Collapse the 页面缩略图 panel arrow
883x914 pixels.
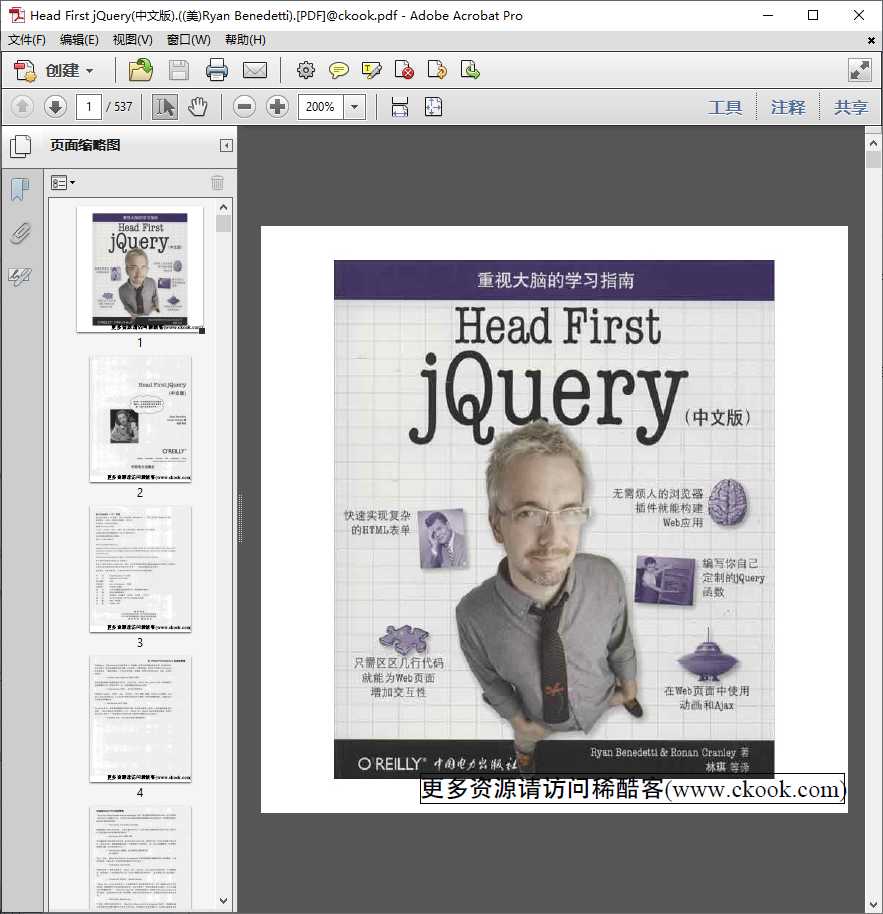226,146
